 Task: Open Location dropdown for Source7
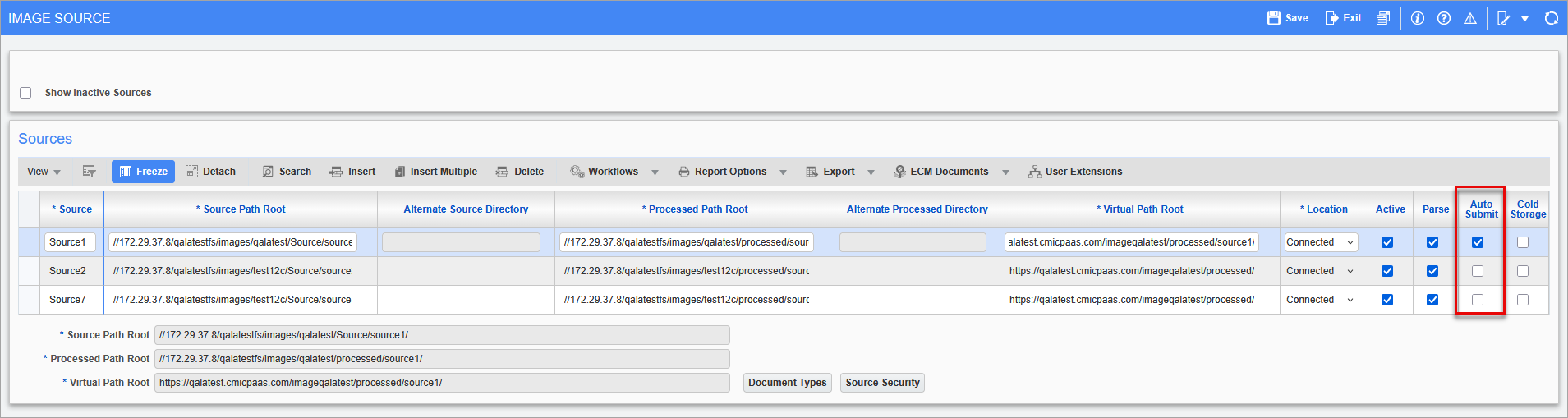[x=1322, y=300]
